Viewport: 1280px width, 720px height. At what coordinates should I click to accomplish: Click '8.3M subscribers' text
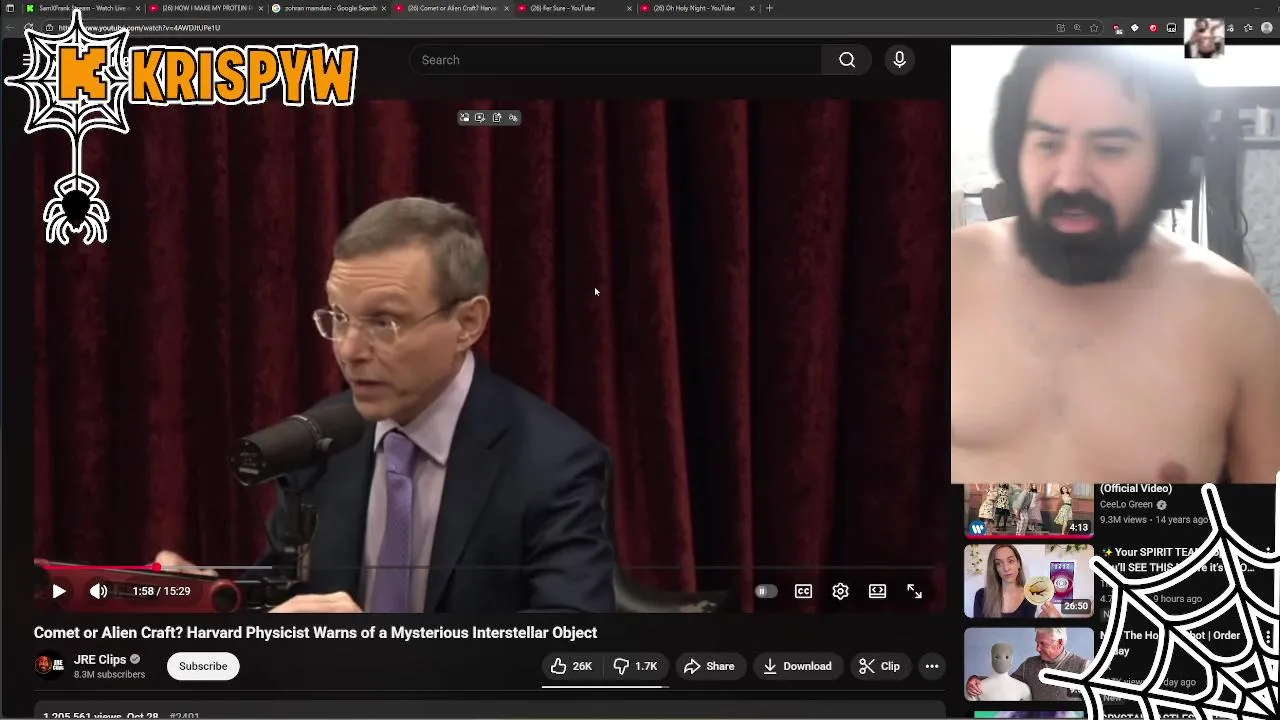coord(109,675)
